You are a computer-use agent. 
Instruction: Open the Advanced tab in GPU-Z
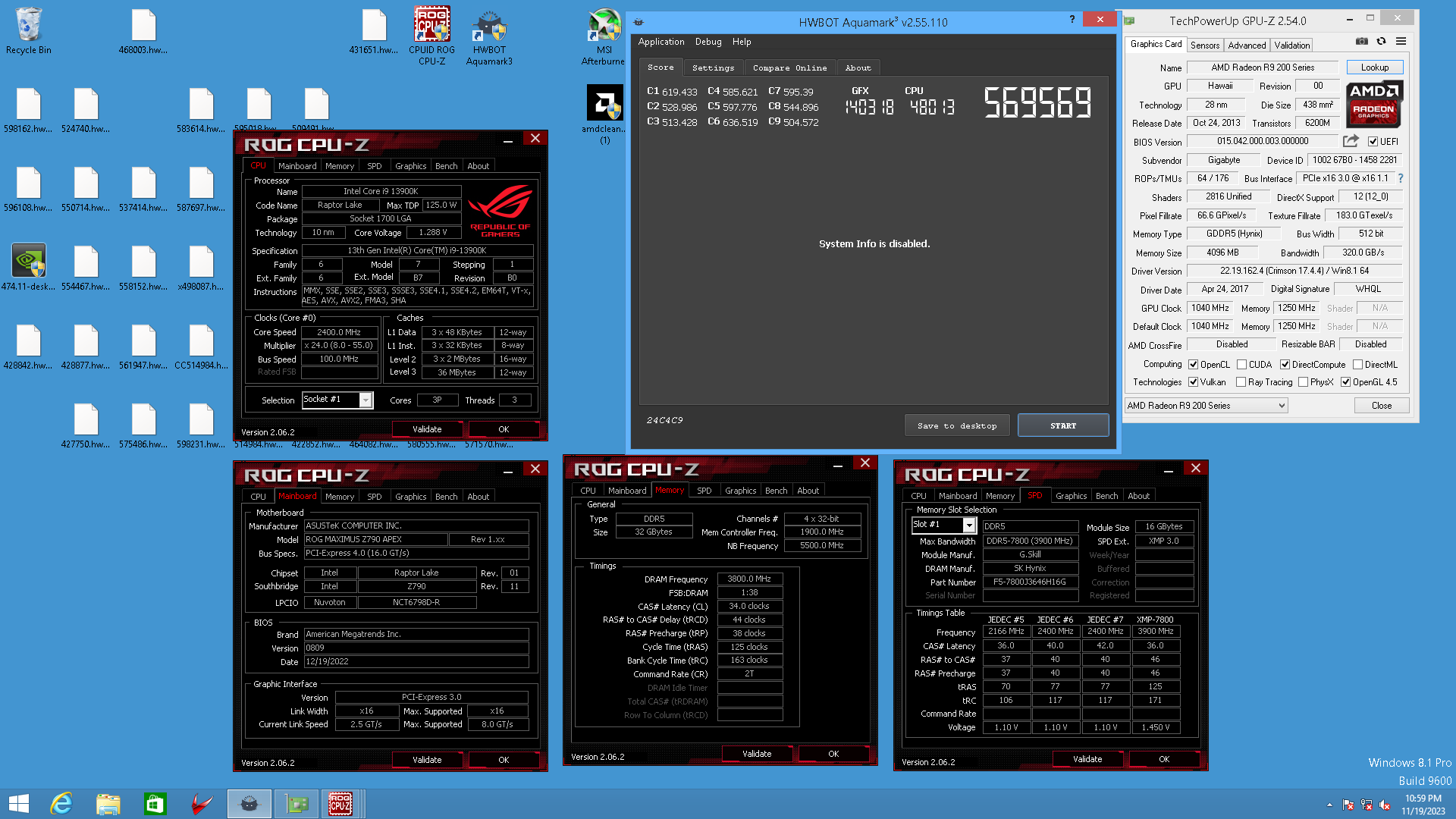[1247, 45]
